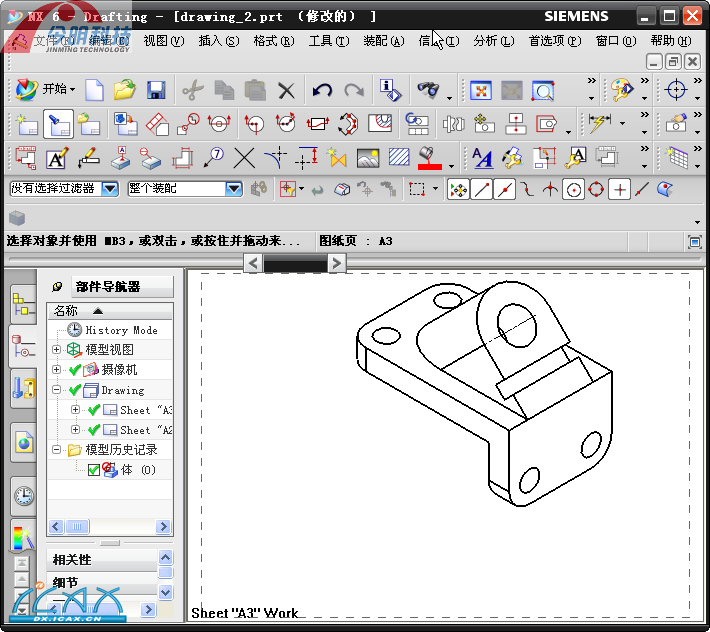Click the binoculars find icon
Viewport: 710px width, 632px height.
pyautogui.click(x=428, y=90)
